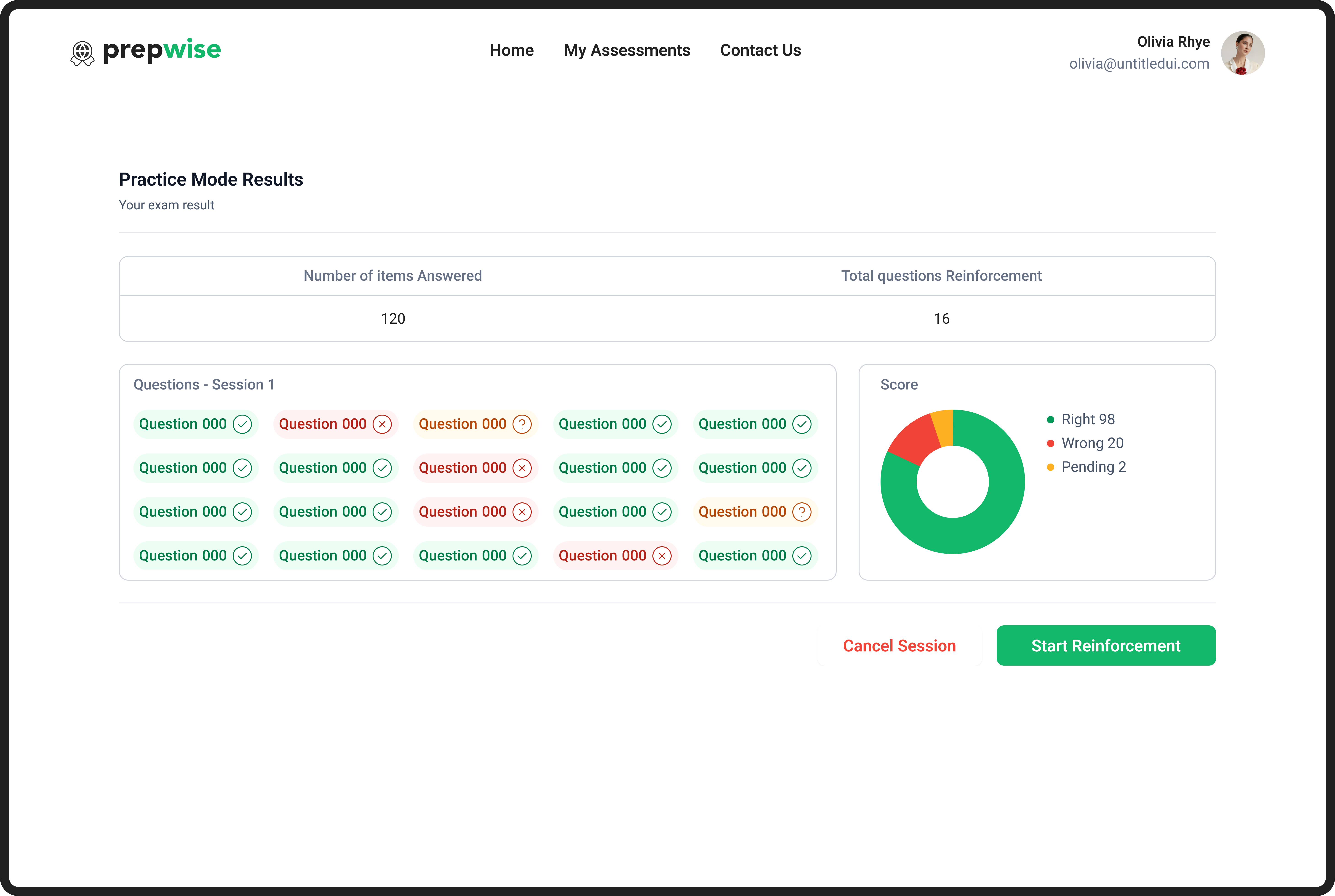Click the green Right 98 legend dot
This screenshot has width=1335, height=896.
tap(1050, 419)
